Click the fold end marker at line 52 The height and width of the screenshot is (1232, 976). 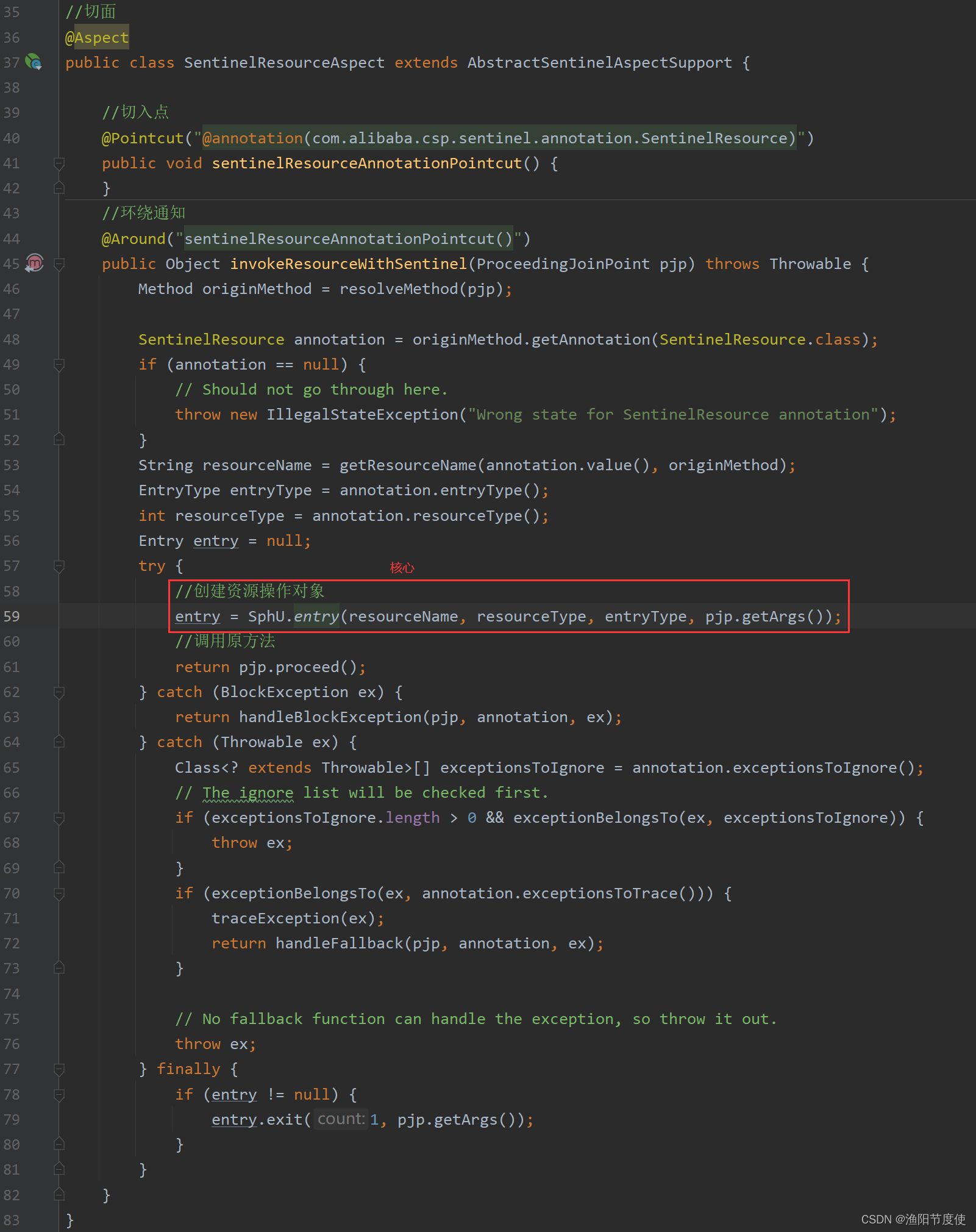pos(59,440)
